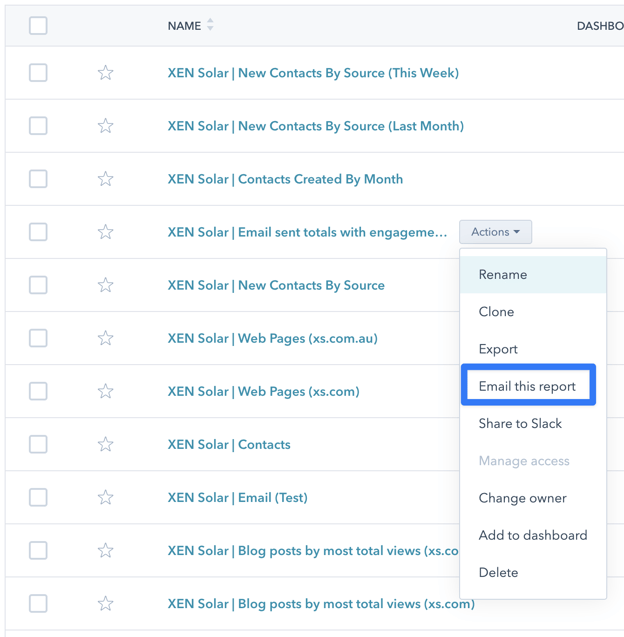624x637 pixels.
Task: Check the Web Pages (xs.com.au) row box
Action: (x=38, y=338)
